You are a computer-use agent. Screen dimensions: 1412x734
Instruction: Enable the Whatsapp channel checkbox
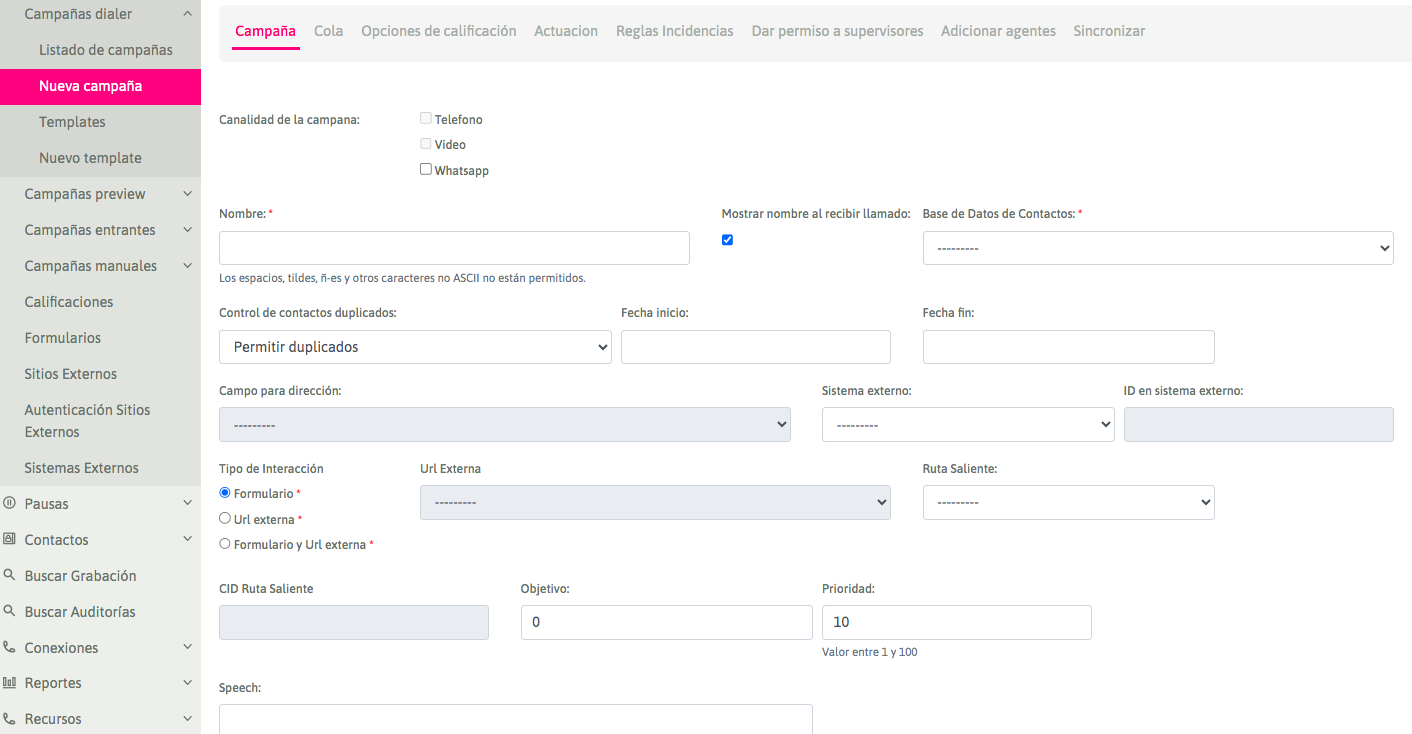(426, 170)
